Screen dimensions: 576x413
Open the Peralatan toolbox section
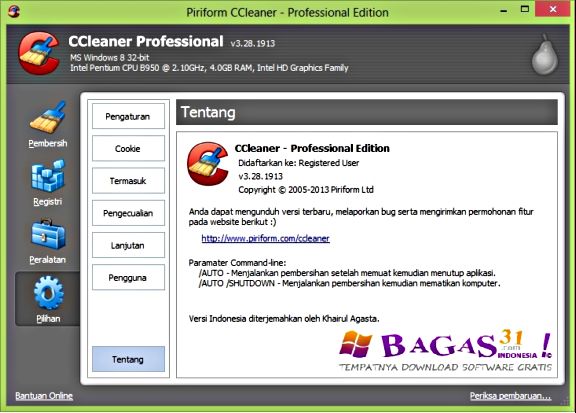(48, 241)
